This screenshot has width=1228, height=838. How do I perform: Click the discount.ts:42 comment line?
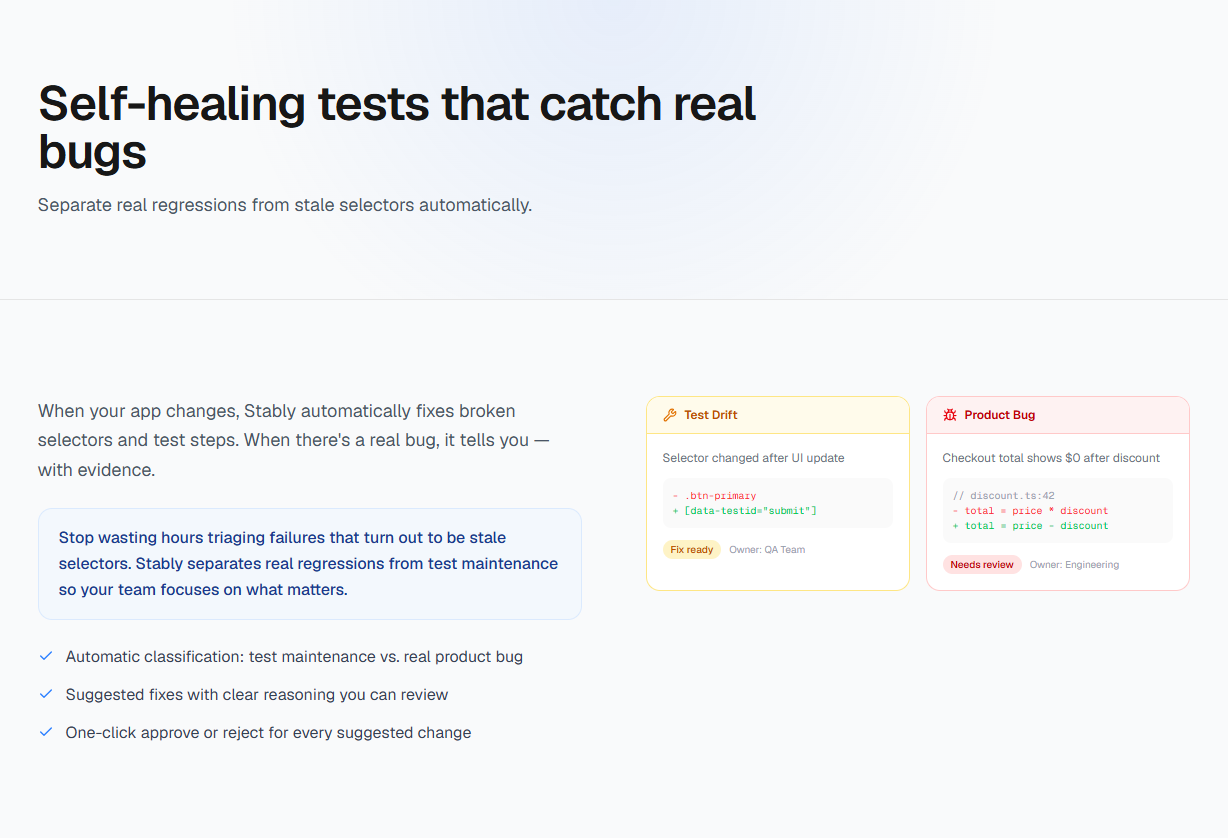[1003, 496]
